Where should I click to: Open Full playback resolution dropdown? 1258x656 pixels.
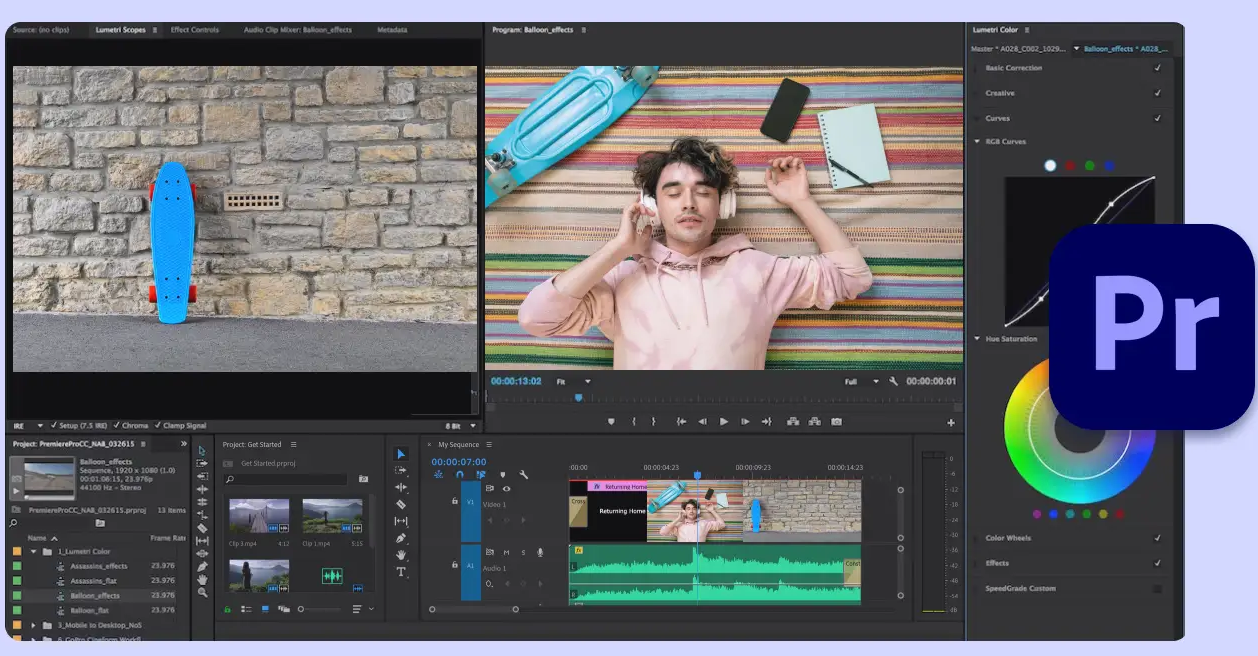pyautogui.click(x=861, y=381)
